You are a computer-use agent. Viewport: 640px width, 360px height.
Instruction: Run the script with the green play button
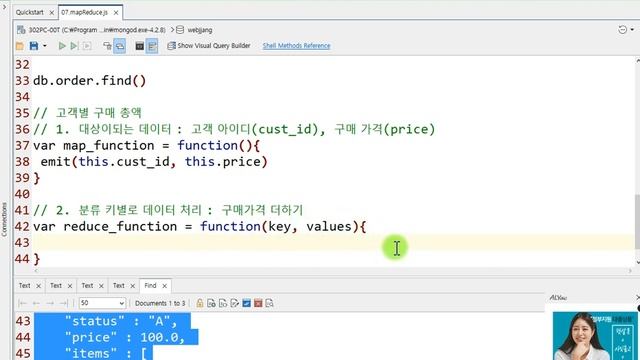click(x=62, y=46)
